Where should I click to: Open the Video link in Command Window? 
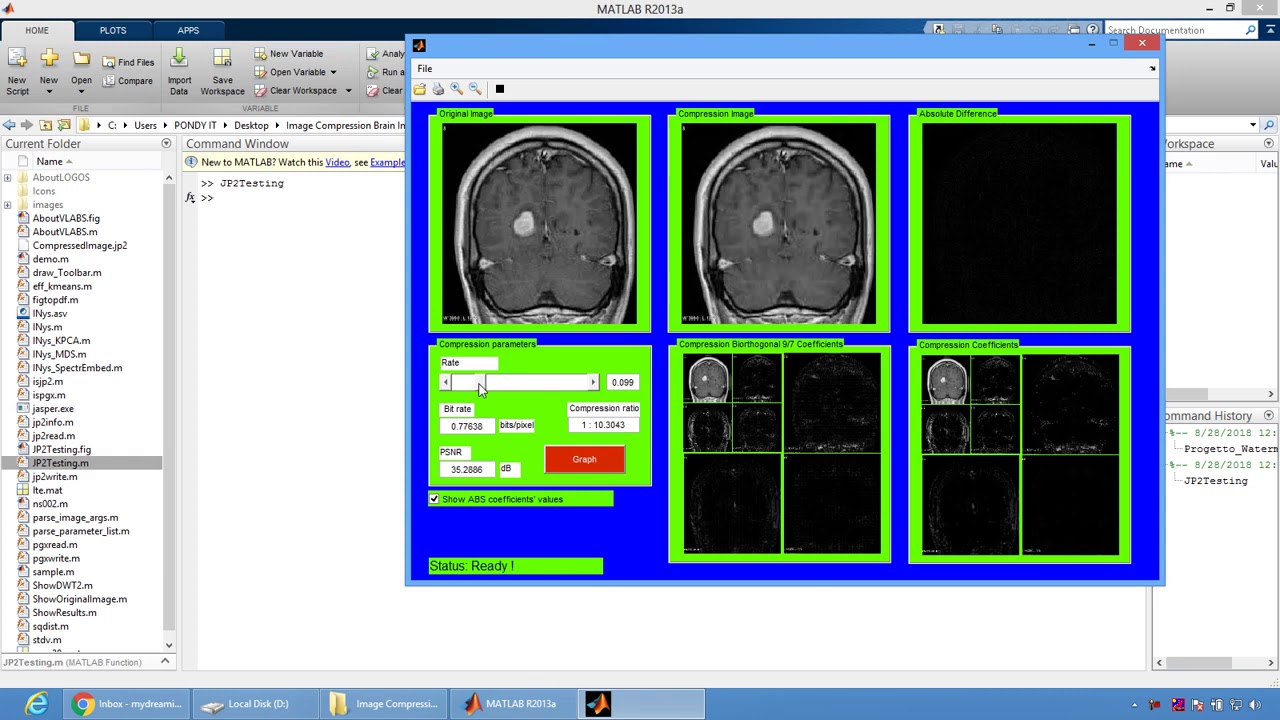coord(337,162)
